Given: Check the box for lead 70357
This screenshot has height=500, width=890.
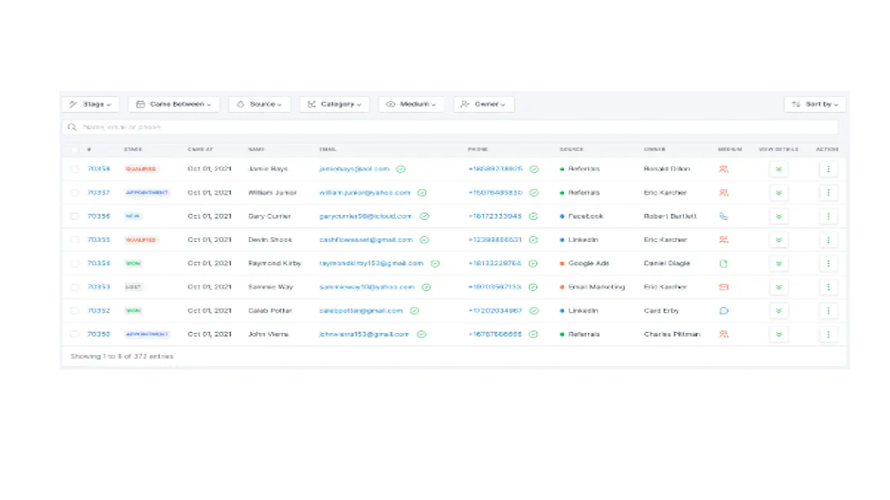Looking at the screenshot, I should click(74, 193).
